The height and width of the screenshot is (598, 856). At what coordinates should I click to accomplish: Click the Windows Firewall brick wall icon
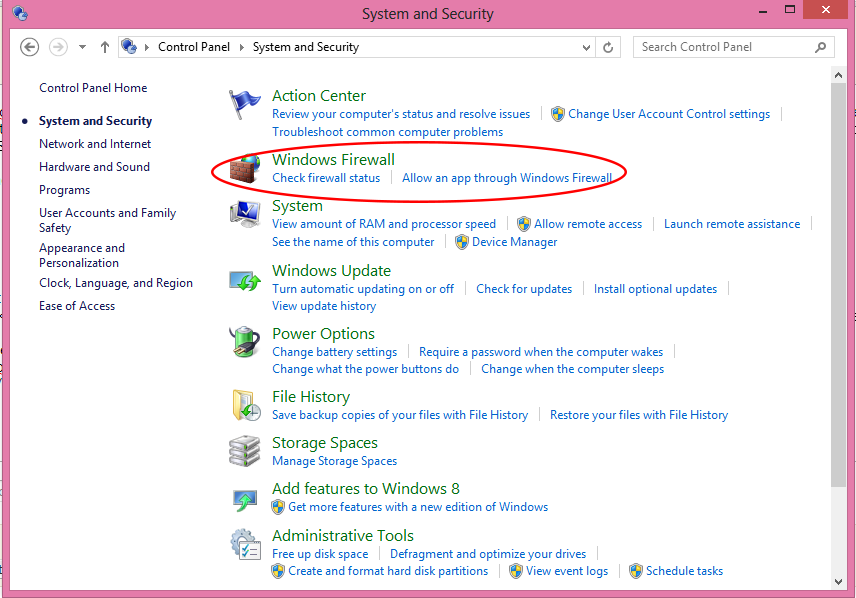245,169
